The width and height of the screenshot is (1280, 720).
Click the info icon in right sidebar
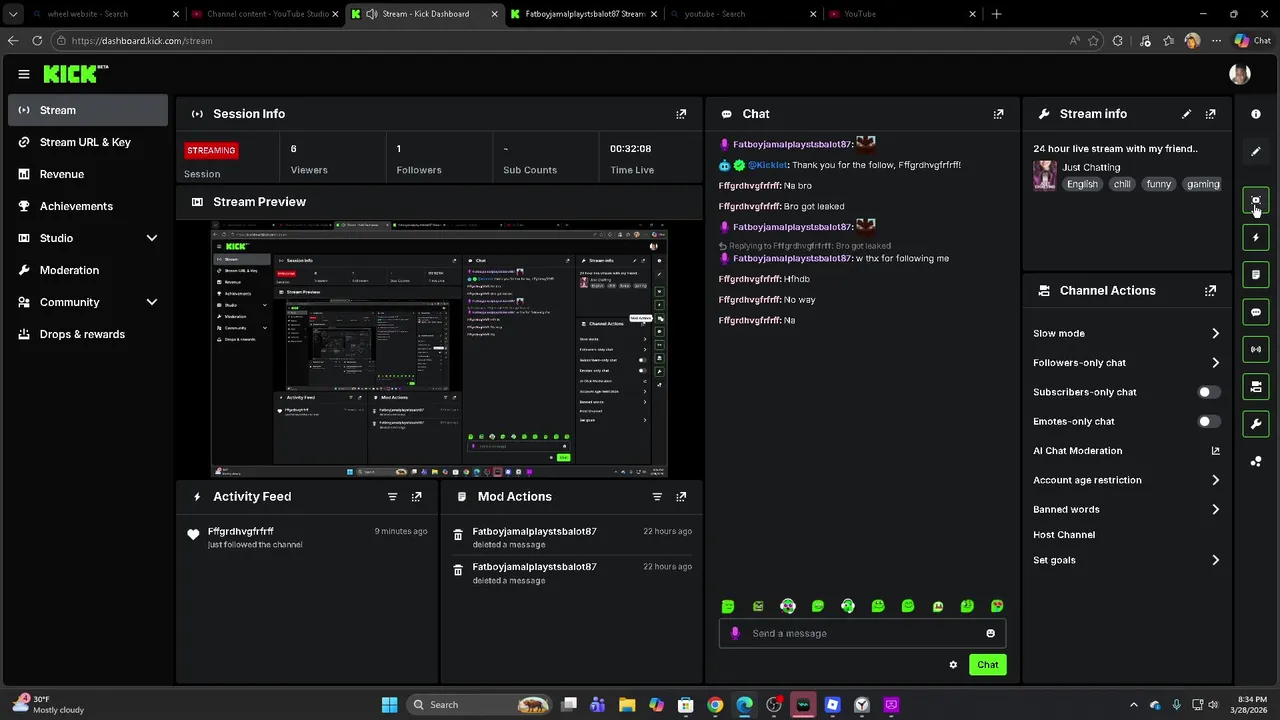(x=1256, y=114)
